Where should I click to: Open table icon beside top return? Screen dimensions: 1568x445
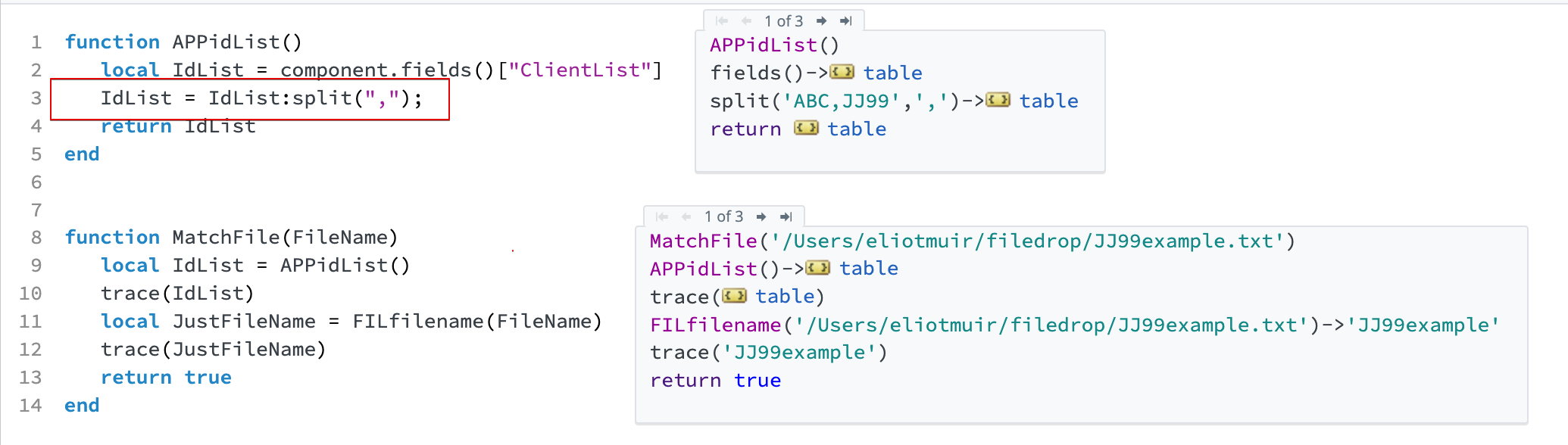806,129
